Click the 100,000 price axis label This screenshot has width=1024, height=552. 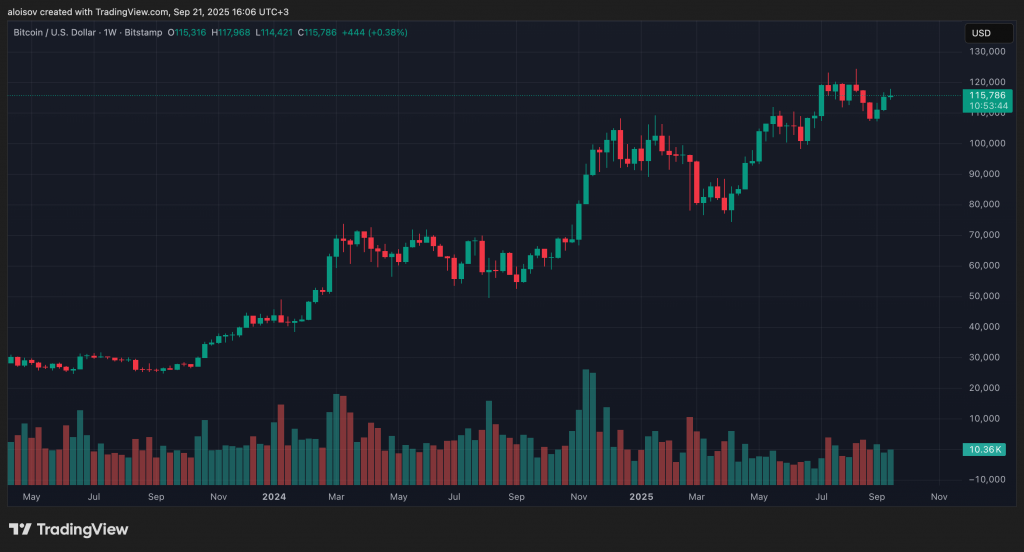pos(987,143)
